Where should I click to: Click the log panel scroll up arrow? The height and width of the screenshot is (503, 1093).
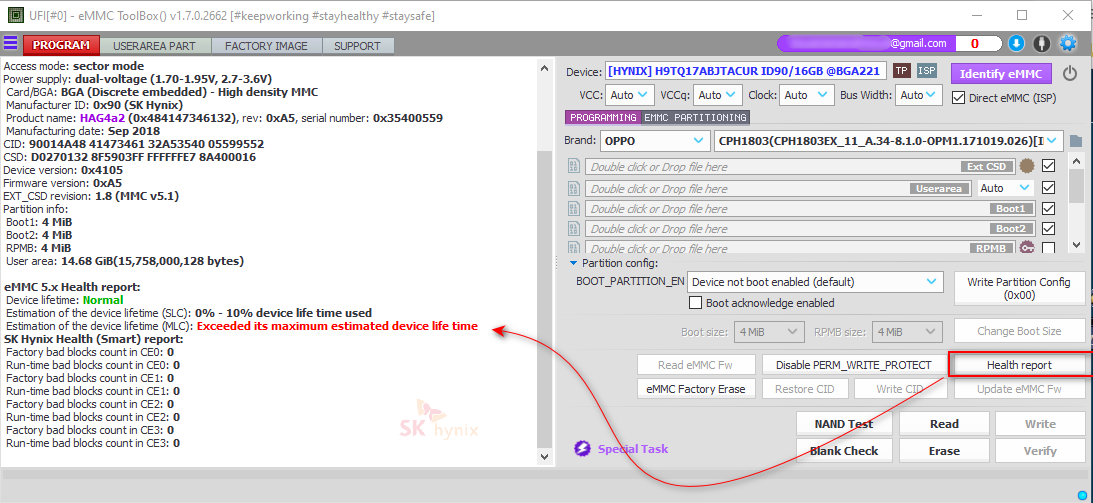(x=544, y=68)
